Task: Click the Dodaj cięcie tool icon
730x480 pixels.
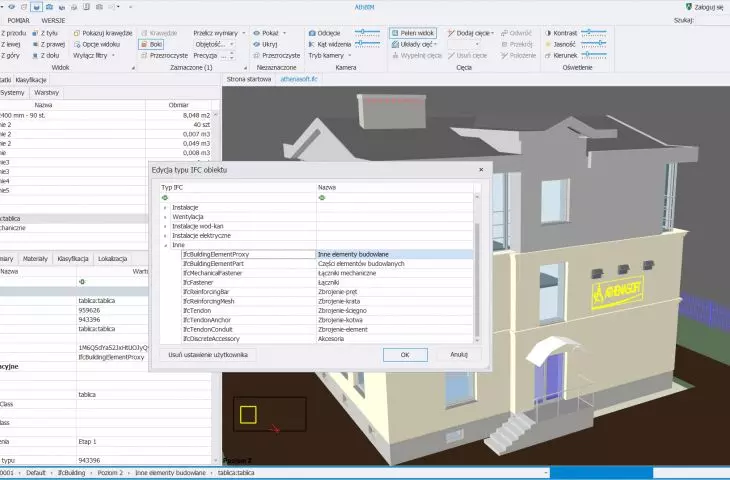Action: 451,33
